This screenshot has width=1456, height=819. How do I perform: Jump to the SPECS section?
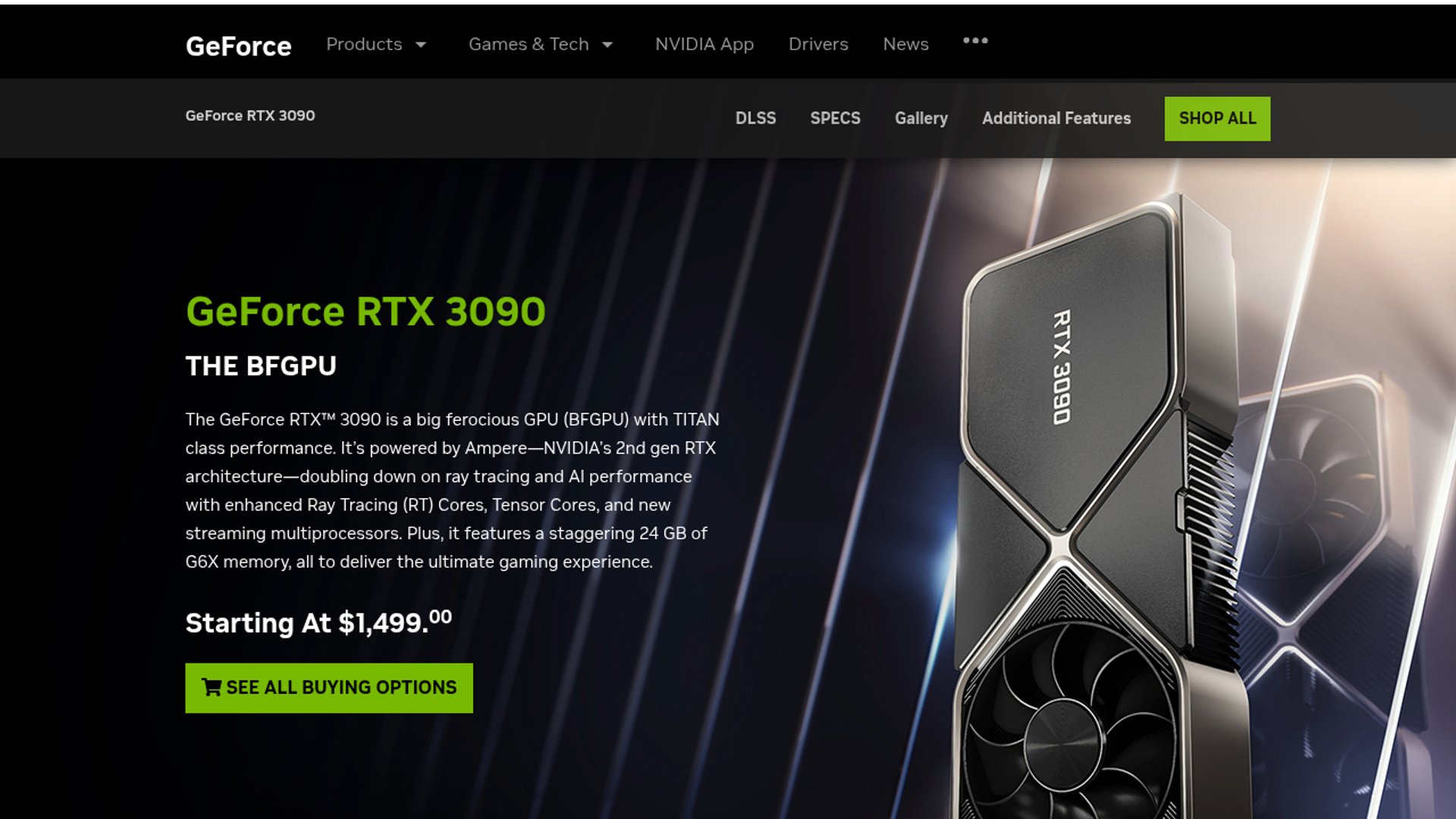pyautogui.click(x=835, y=118)
